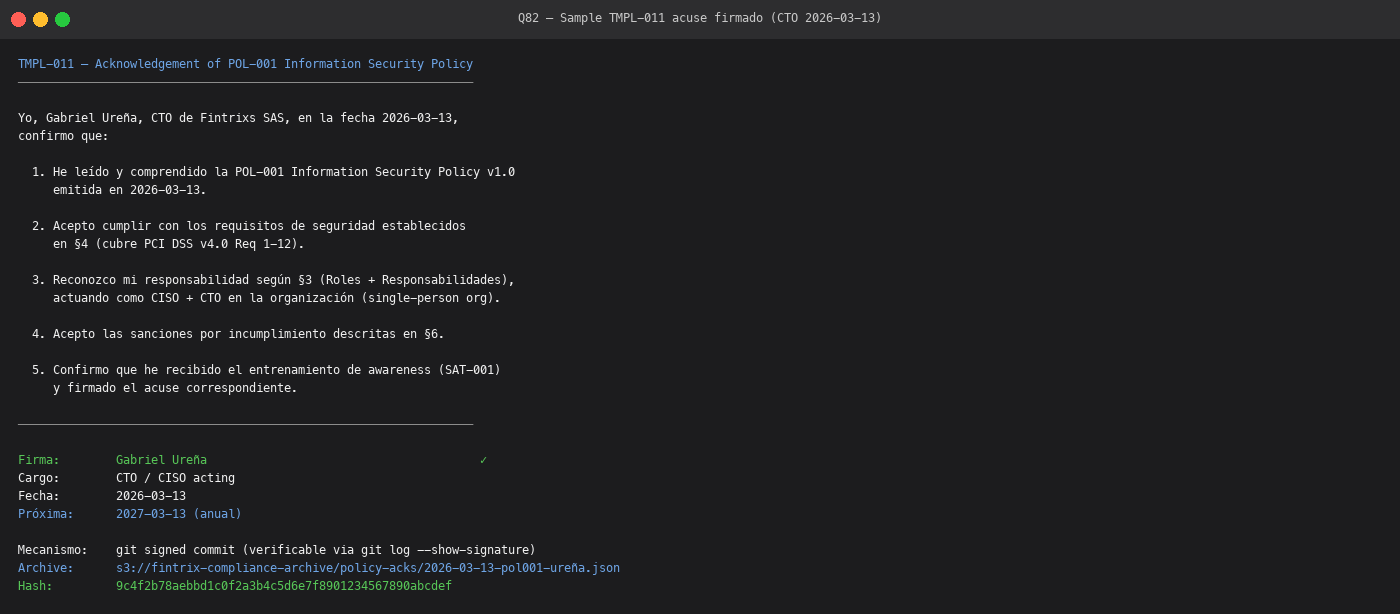This screenshot has height=614, width=1400.
Task: Click item 5 'Confirmo que he recibido el entrenamiento'
Action: 266,370
